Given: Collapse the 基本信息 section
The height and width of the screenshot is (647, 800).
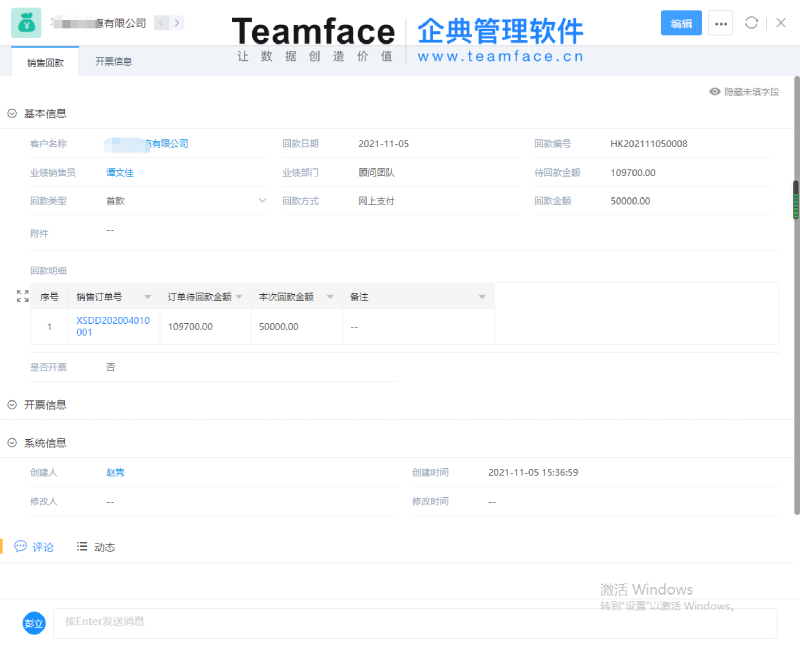Looking at the screenshot, I should coord(12,113).
